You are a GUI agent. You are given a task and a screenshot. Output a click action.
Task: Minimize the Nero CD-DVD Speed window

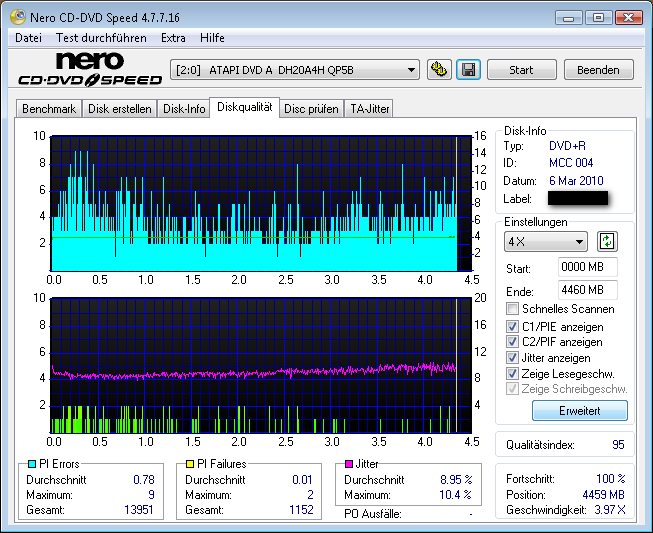(x=568, y=18)
